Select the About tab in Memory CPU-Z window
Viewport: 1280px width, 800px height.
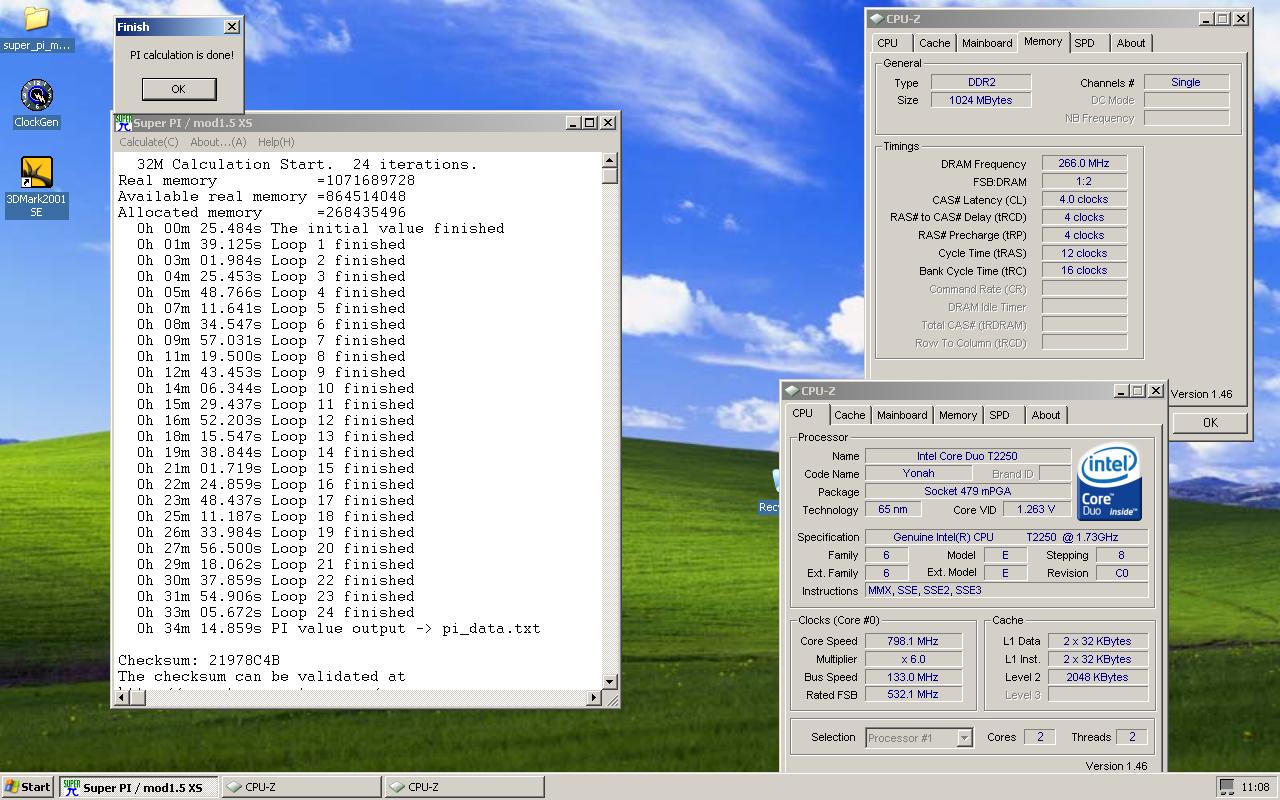(1131, 43)
